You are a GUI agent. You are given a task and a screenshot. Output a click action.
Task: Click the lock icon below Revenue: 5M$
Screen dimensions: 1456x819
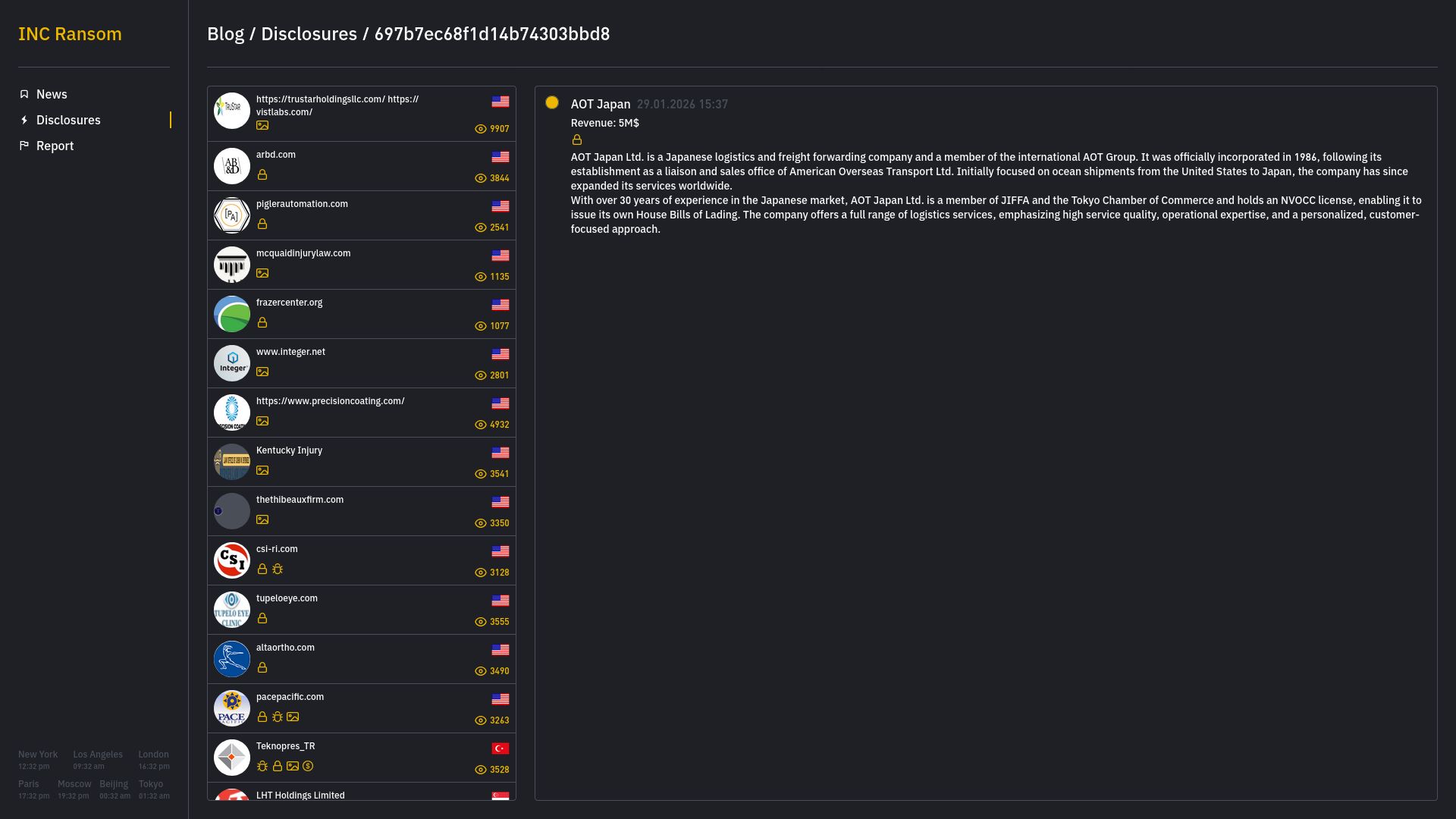pos(577,140)
